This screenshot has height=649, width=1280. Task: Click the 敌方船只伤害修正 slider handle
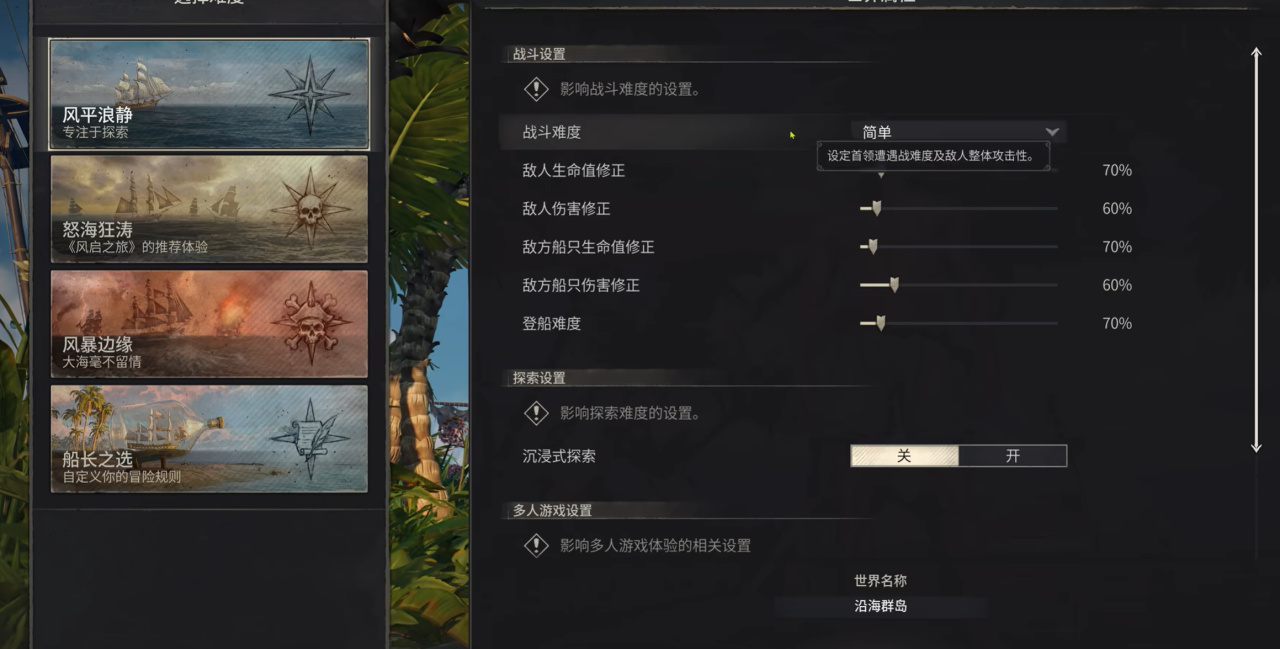tap(894, 285)
